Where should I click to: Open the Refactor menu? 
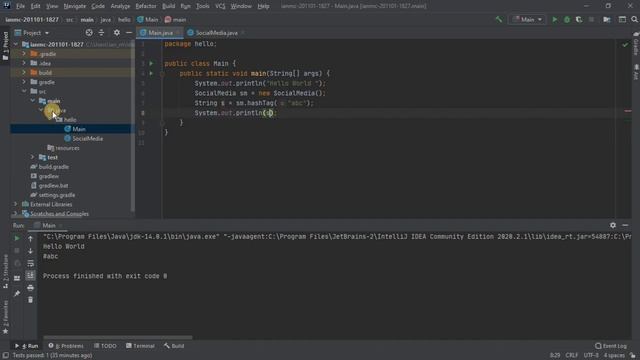click(146, 6)
